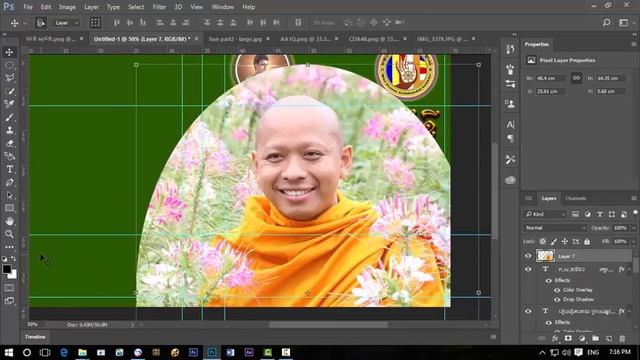Select Layer 7 thumbnail
The height and width of the screenshot is (360, 640).
pos(545,256)
